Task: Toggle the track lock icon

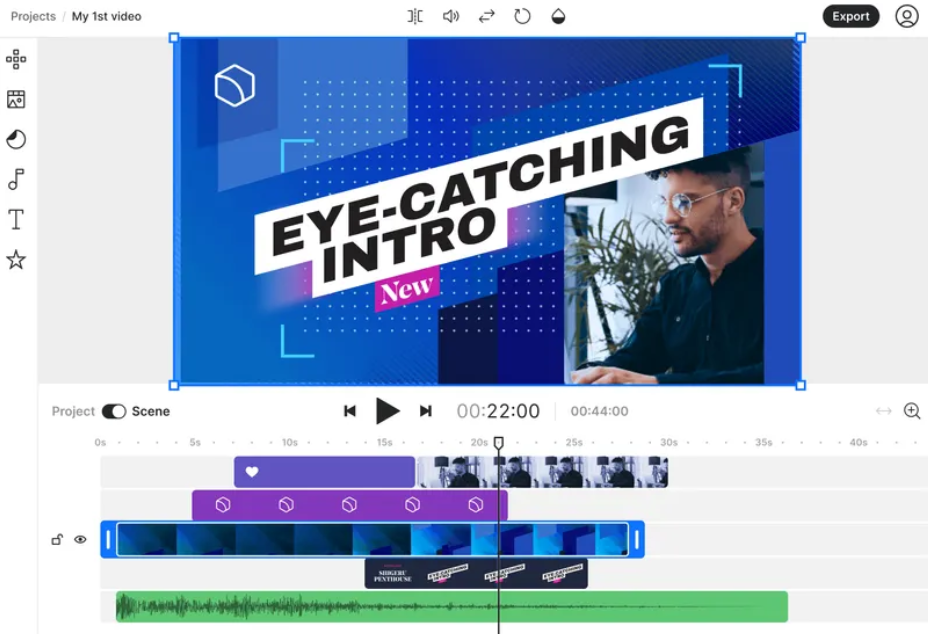Action: coord(57,540)
